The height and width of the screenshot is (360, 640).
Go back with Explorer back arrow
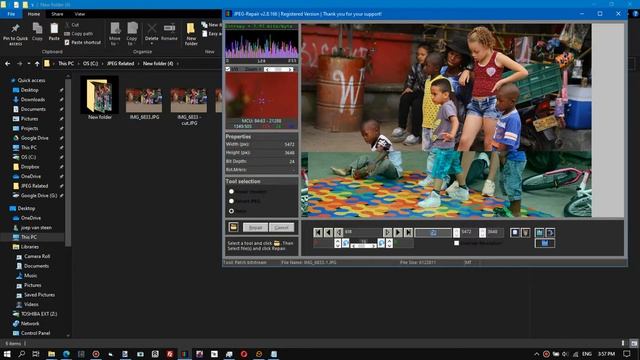(7, 64)
